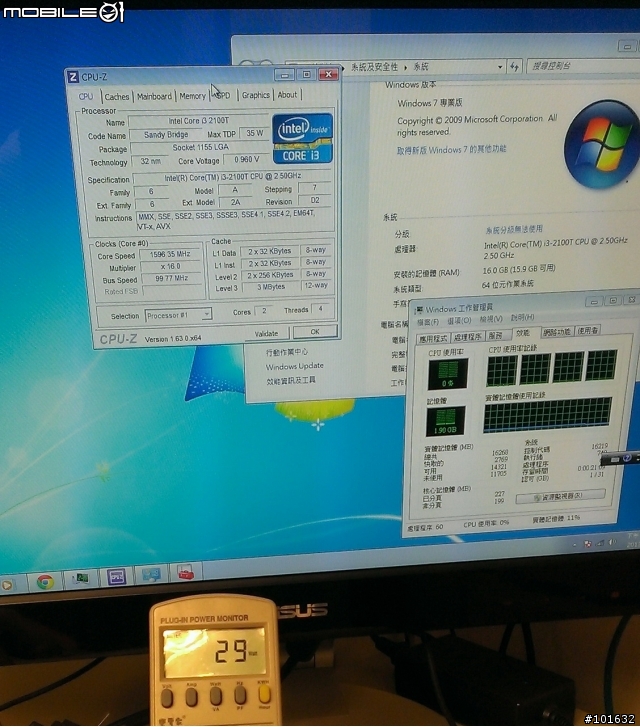Click the Level 3 cache 3 MBytes value
Viewport: 640px width, 727px height.
click(271, 287)
